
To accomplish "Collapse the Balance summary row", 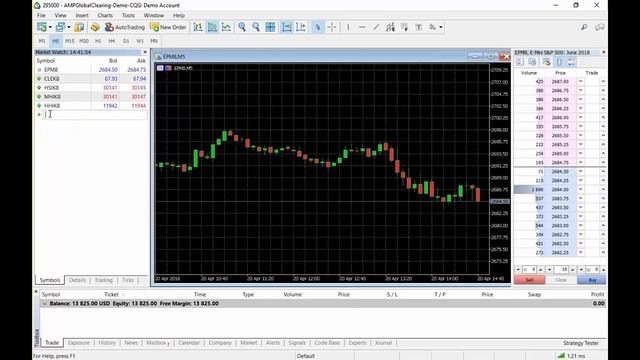I will [44, 304].
